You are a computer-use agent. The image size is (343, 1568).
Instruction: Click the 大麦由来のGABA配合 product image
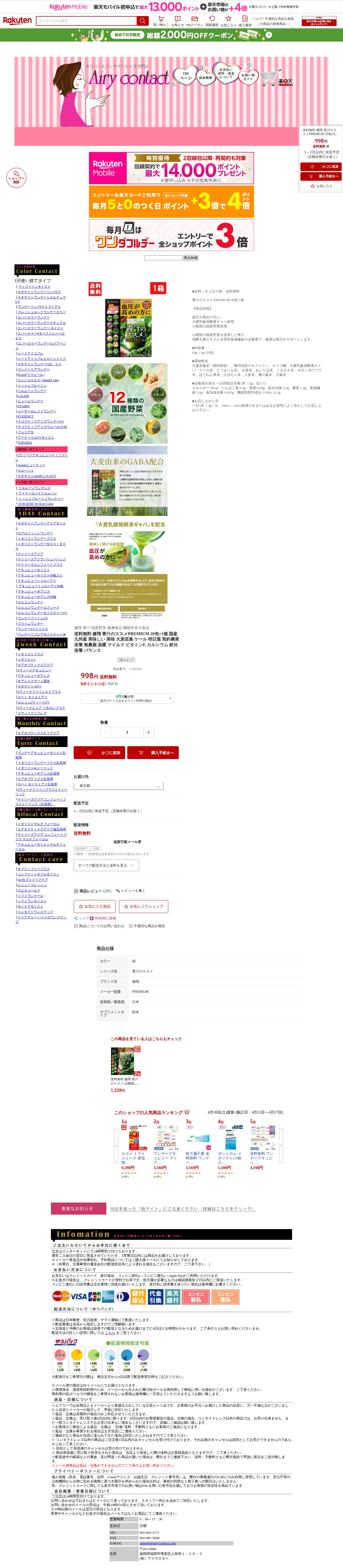click(x=127, y=481)
